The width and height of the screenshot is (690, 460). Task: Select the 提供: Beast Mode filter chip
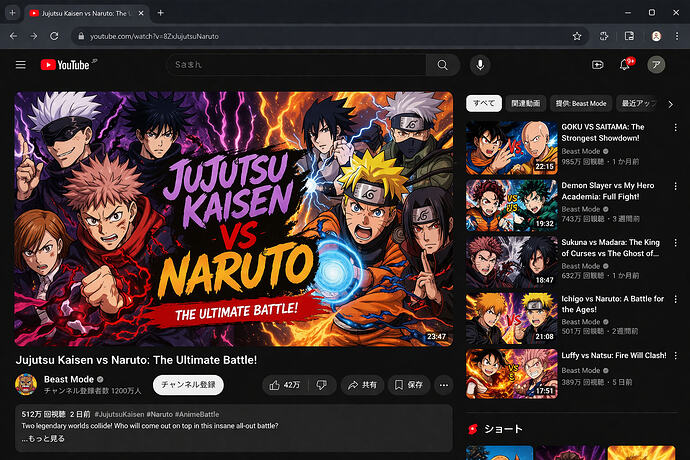tap(581, 103)
